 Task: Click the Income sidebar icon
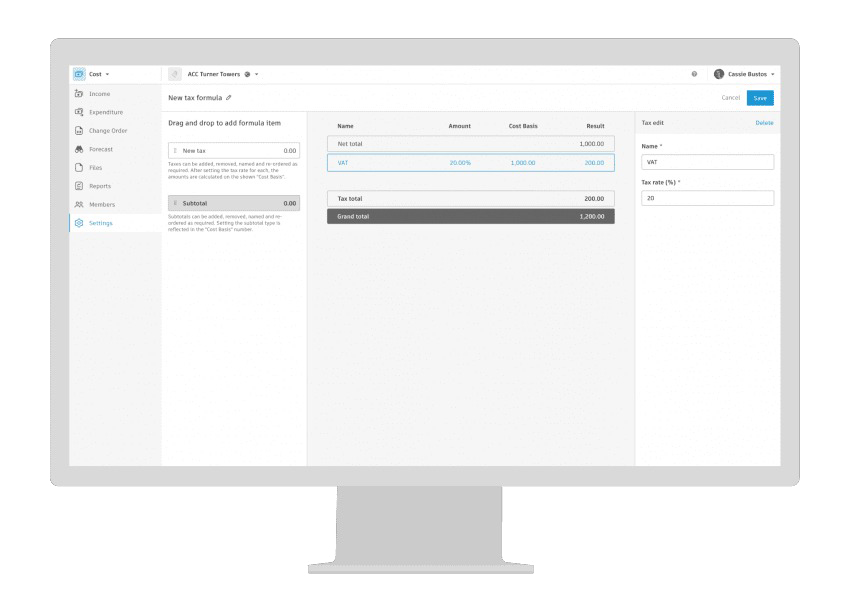(x=79, y=94)
